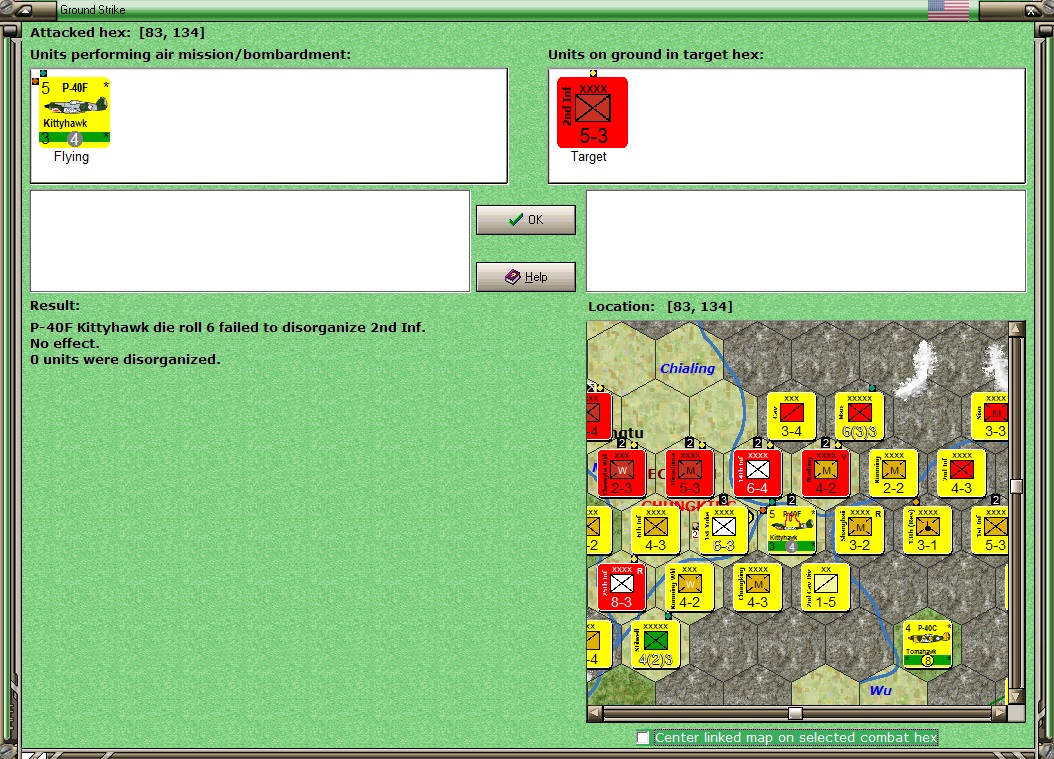1054x759 pixels.
Task: Confirm the ground strike result with OK
Action: (x=526, y=220)
